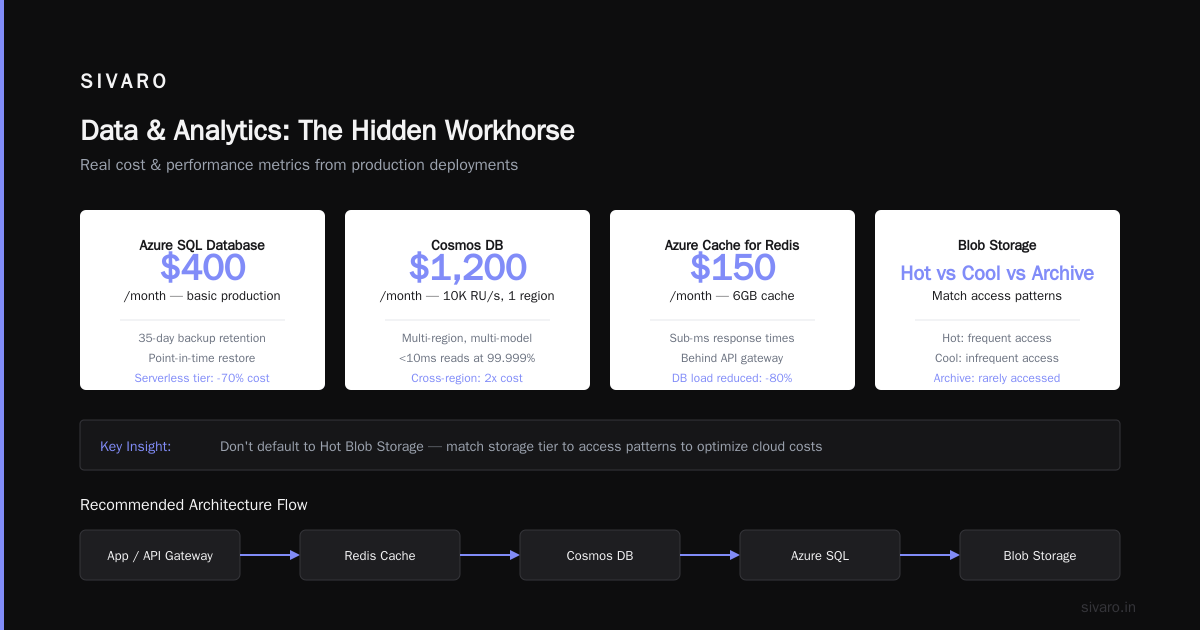Screen dimensions: 1200x630
Task: Select the 'Blob Storage' flow box
Action: (1040, 555)
